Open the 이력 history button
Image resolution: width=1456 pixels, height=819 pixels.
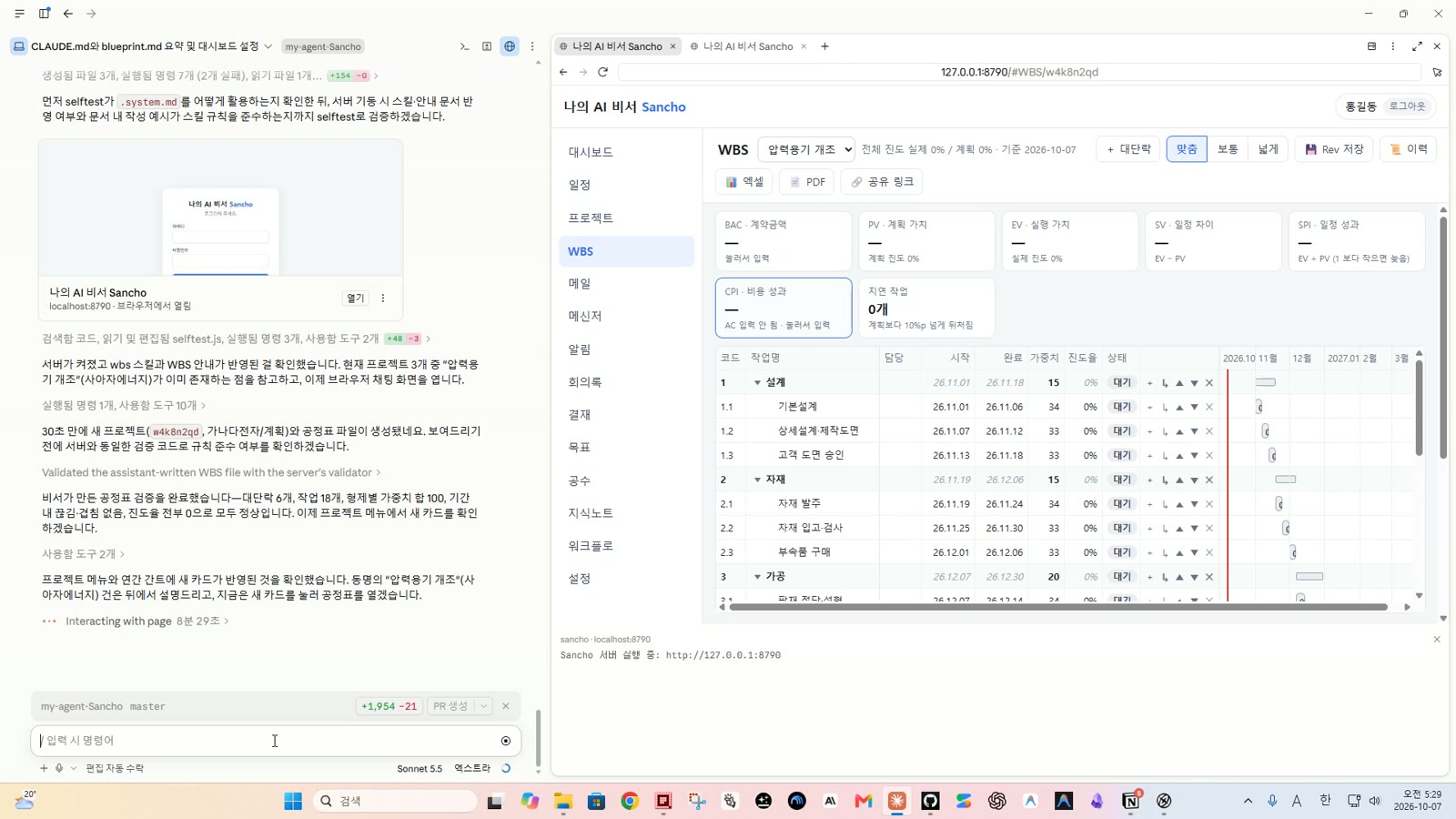point(1408,149)
